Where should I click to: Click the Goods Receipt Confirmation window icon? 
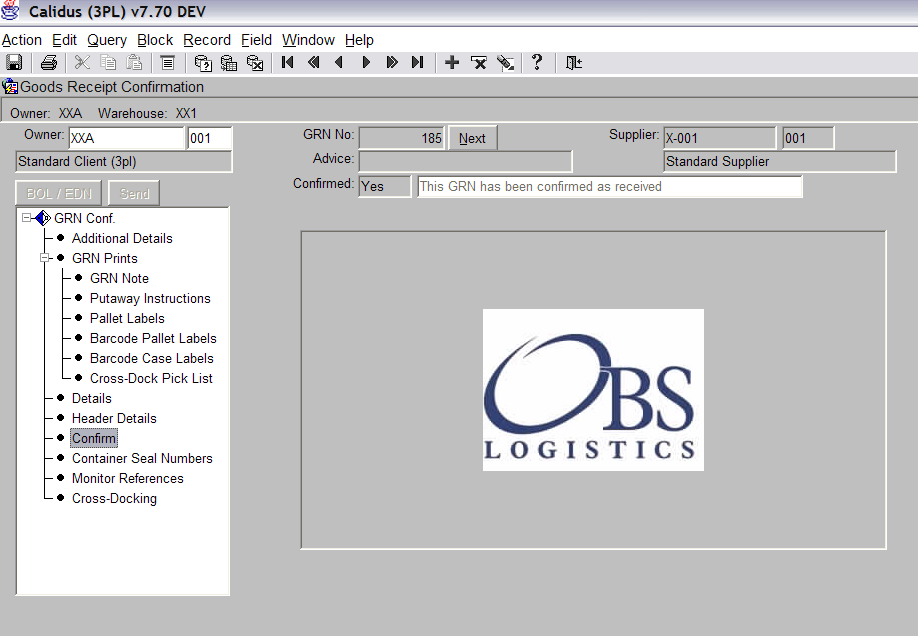coord(10,87)
